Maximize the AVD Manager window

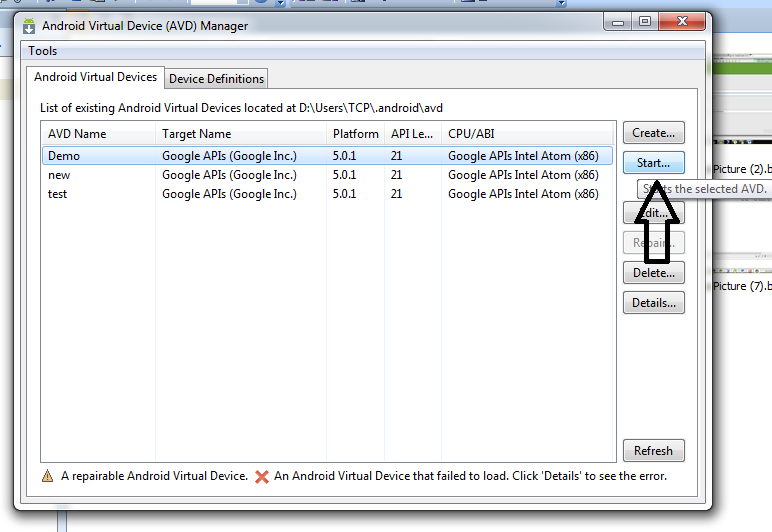pyautogui.click(x=645, y=21)
